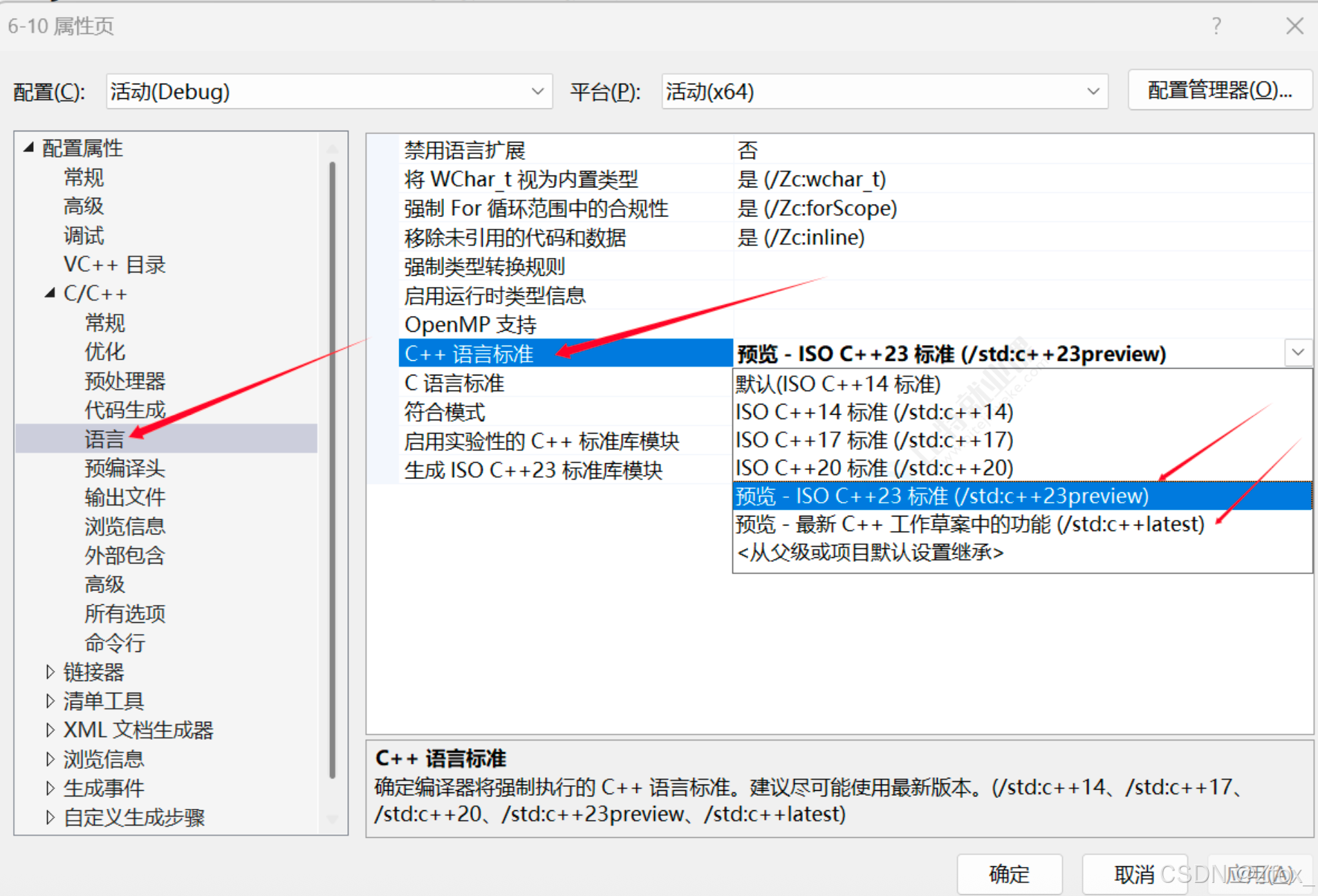Click the tree panel vertical scrollbar
The image size is (1318, 896).
pyautogui.click(x=333, y=470)
